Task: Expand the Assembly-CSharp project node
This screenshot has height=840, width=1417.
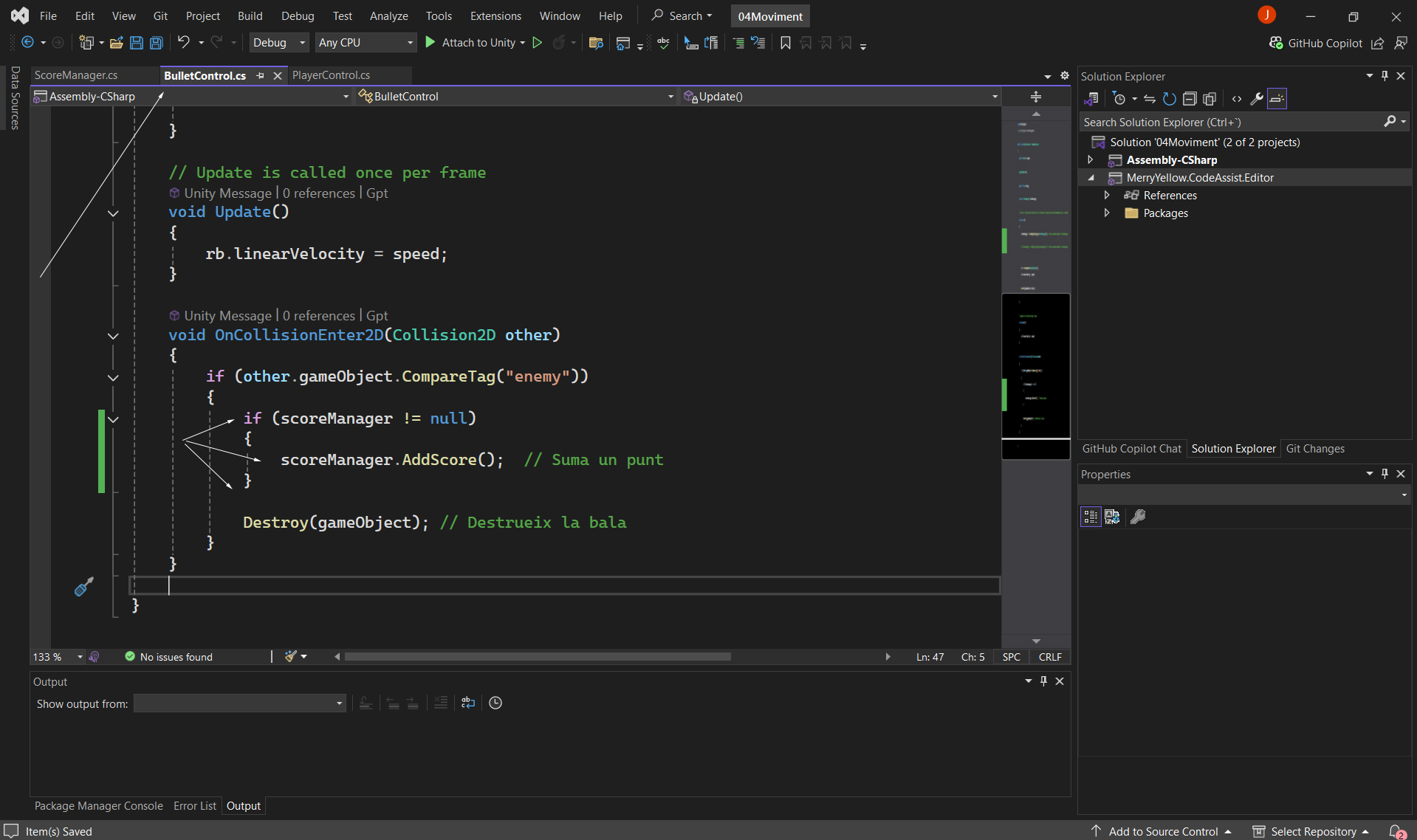Action: click(1090, 160)
